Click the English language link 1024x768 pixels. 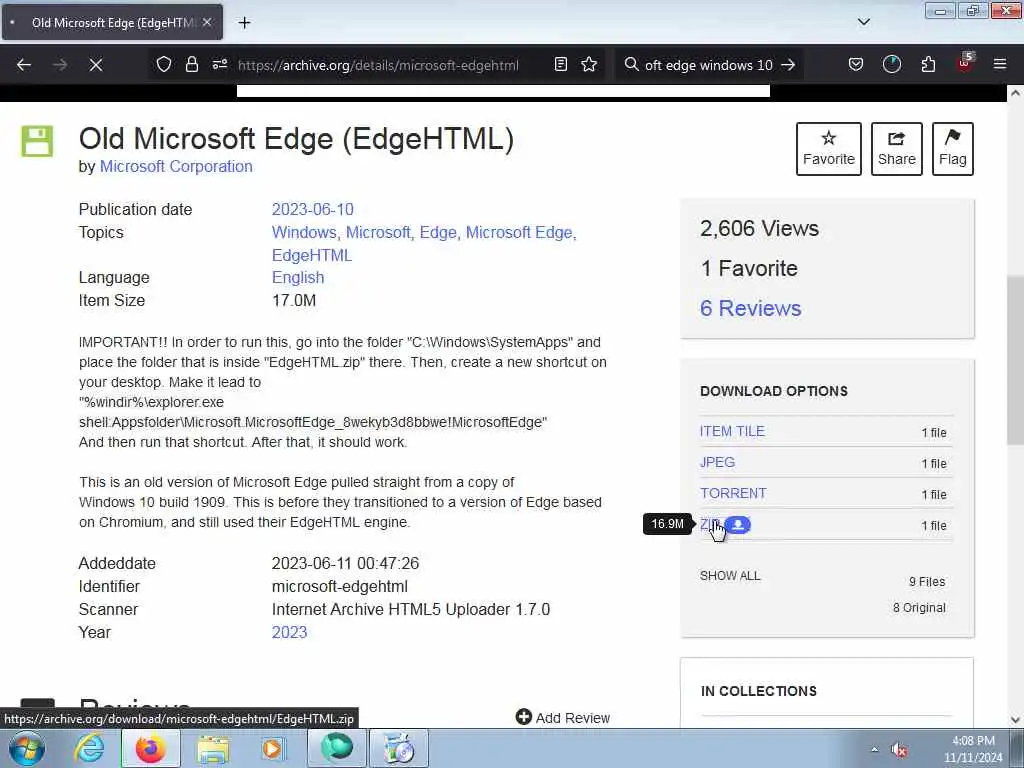click(x=298, y=277)
